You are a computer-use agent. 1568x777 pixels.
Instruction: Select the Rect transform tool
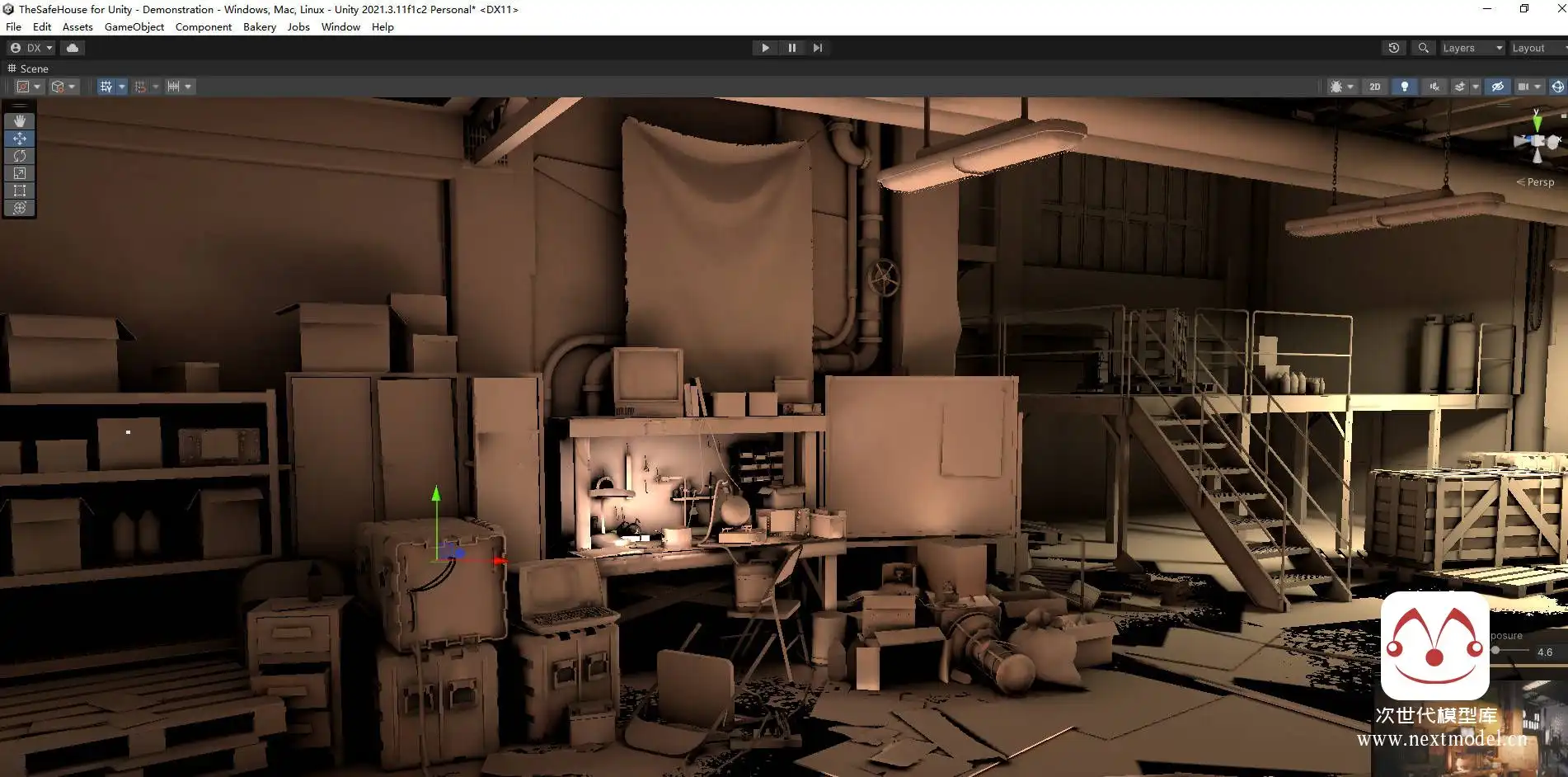(x=20, y=191)
